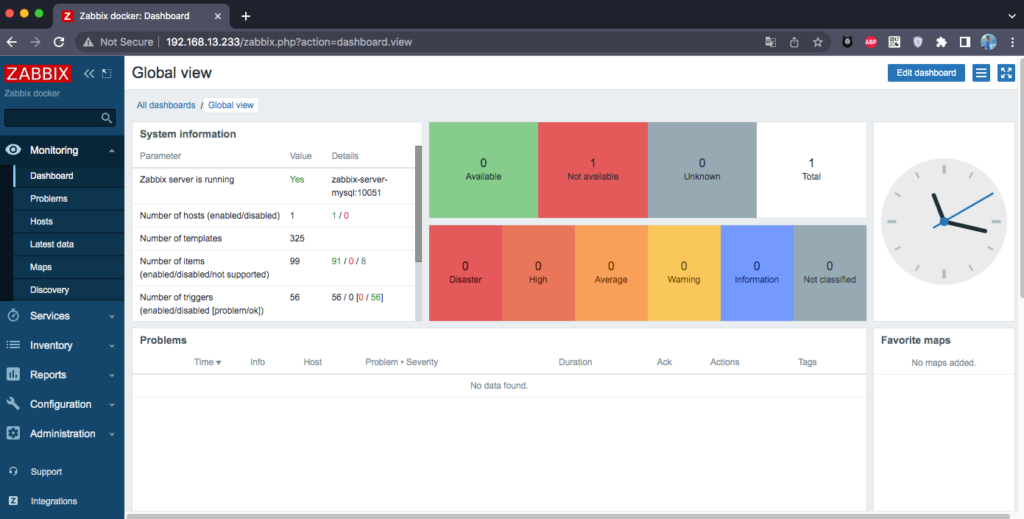Open Latest data under Monitoring

(x=68, y=244)
